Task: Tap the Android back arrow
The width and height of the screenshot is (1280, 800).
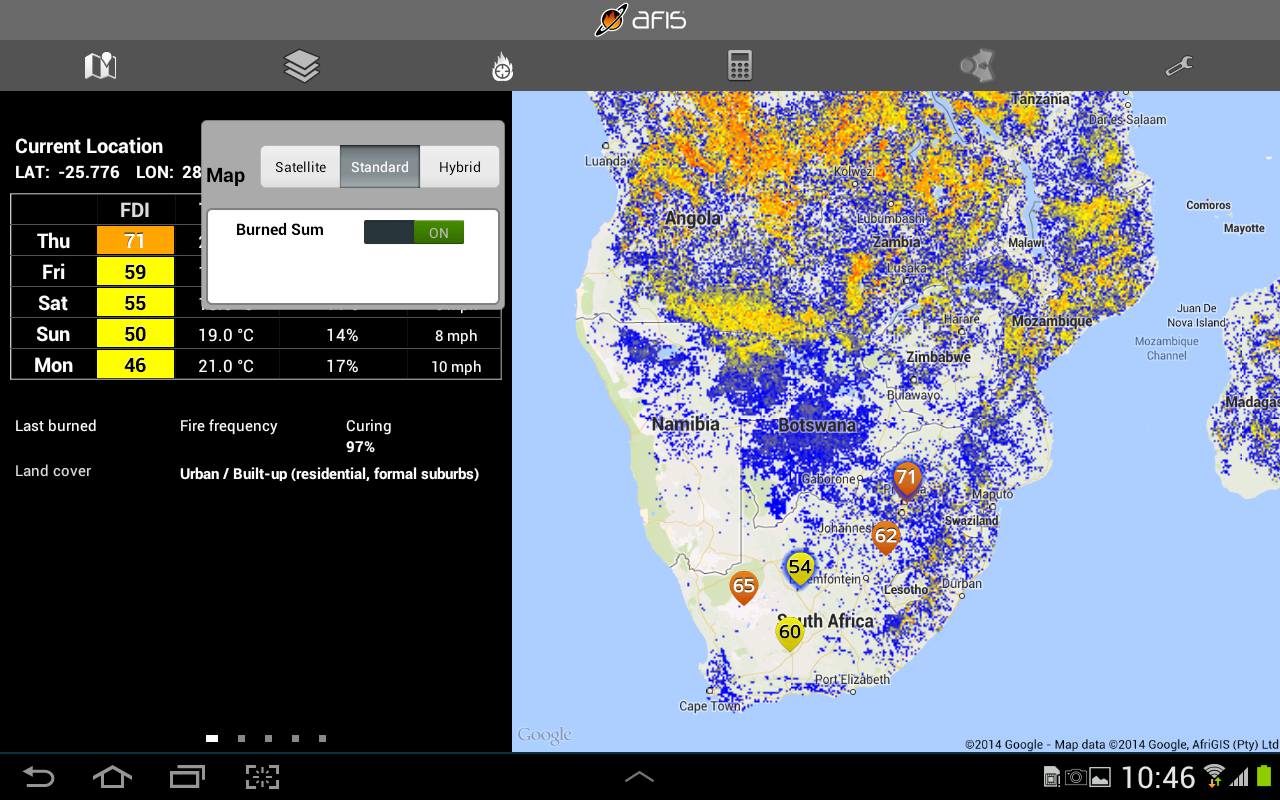Action: click(x=38, y=777)
